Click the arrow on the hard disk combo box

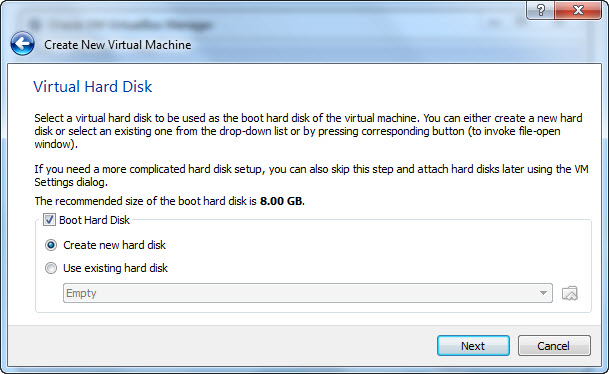pyautogui.click(x=543, y=293)
